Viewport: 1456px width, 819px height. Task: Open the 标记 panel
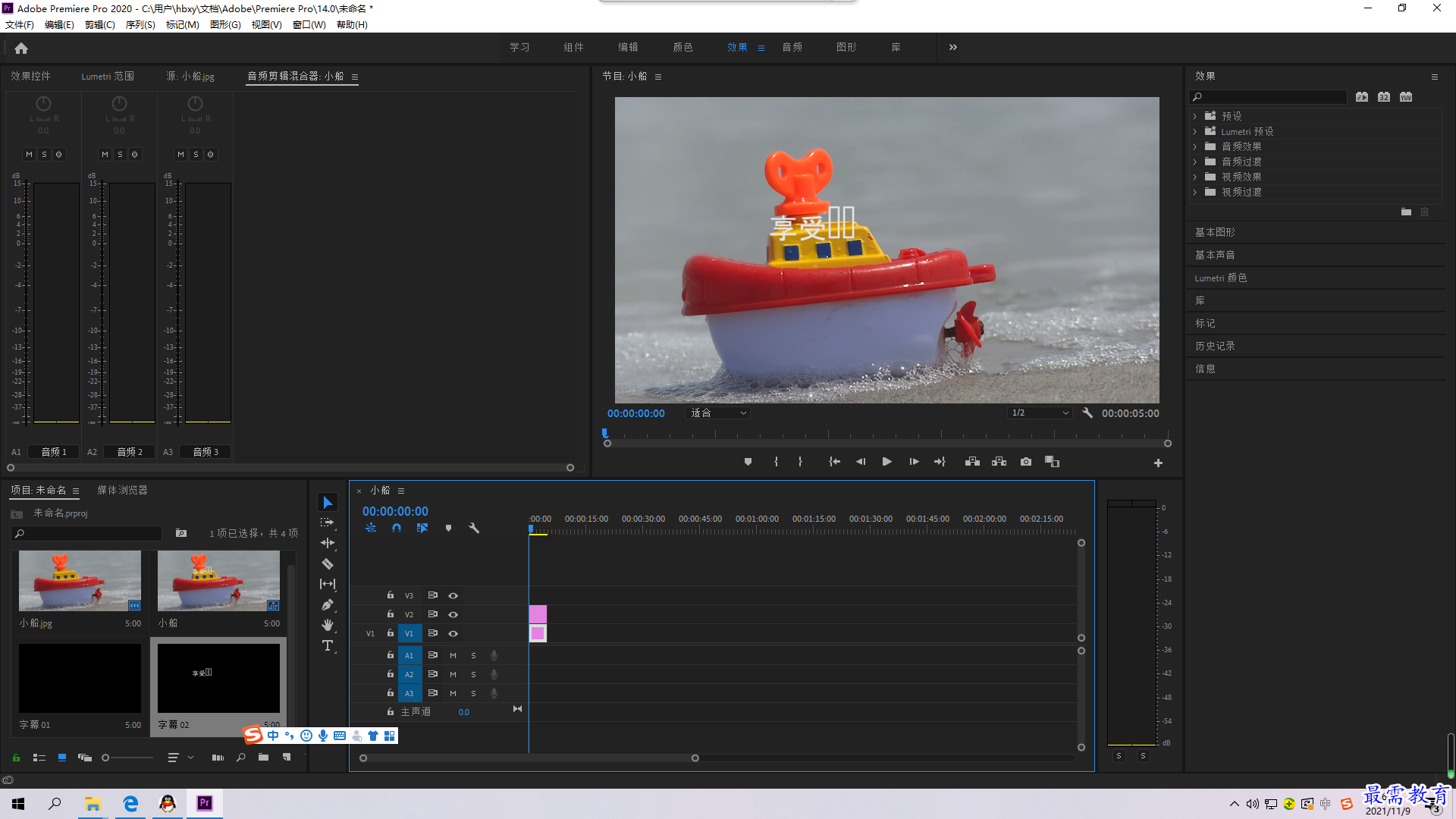tap(1205, 323)
